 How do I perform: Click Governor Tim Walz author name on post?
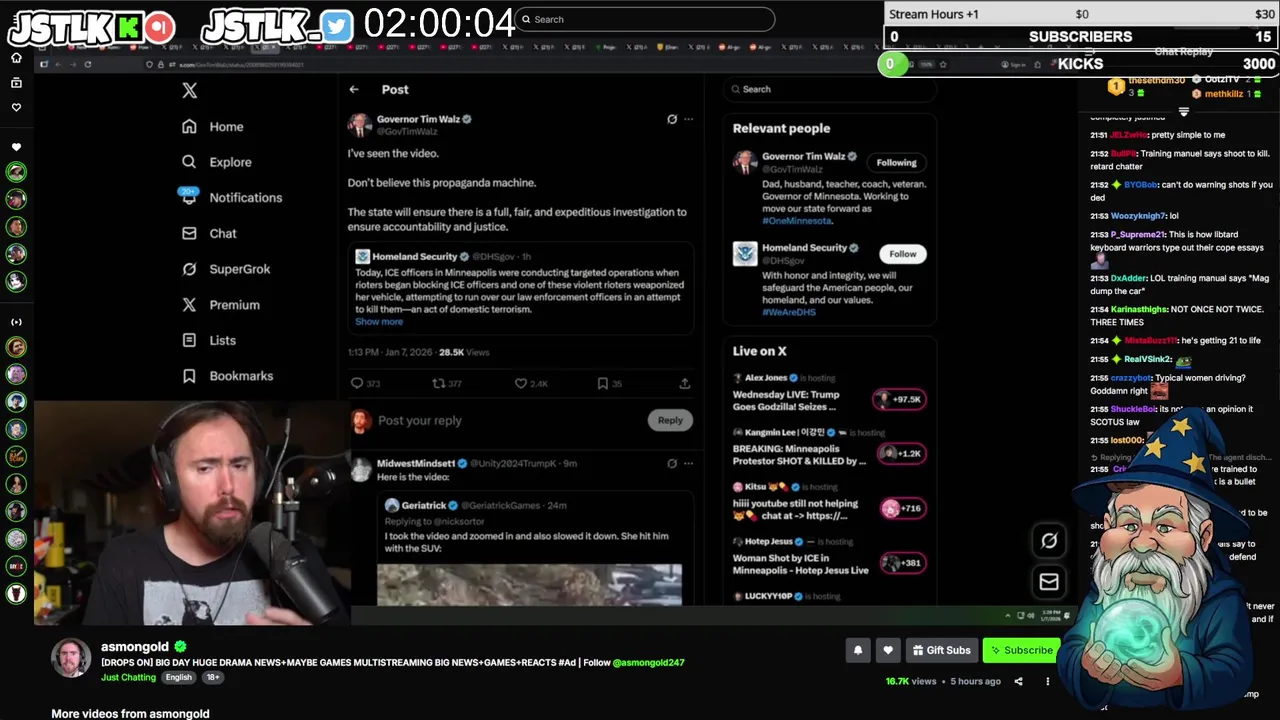(x=418, y=119)
